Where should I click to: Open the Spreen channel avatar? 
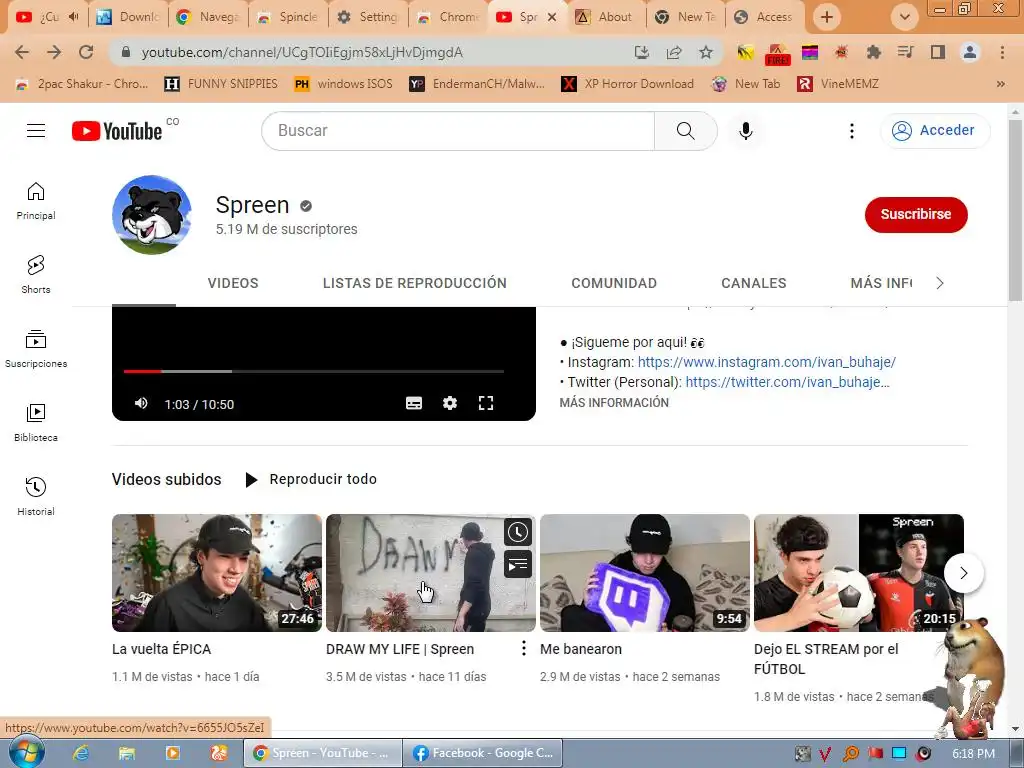pyautogui.click(x=152, y=214)
